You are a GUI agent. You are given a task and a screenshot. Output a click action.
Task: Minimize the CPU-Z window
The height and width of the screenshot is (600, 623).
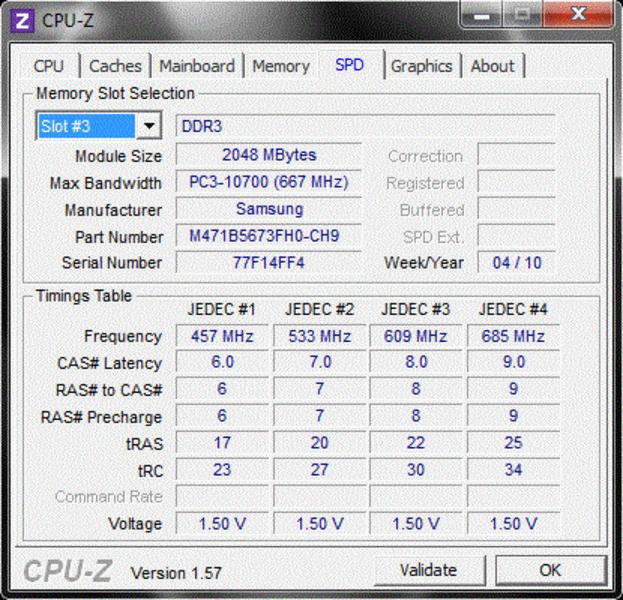[x=482, y=15]
